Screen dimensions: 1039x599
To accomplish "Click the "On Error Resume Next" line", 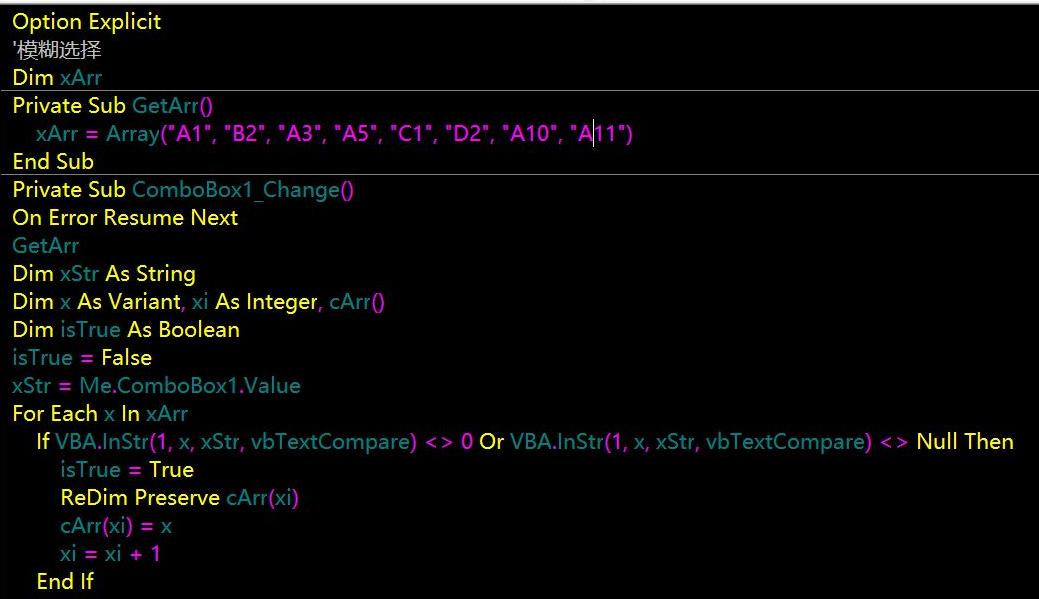I will click(125, 218).
